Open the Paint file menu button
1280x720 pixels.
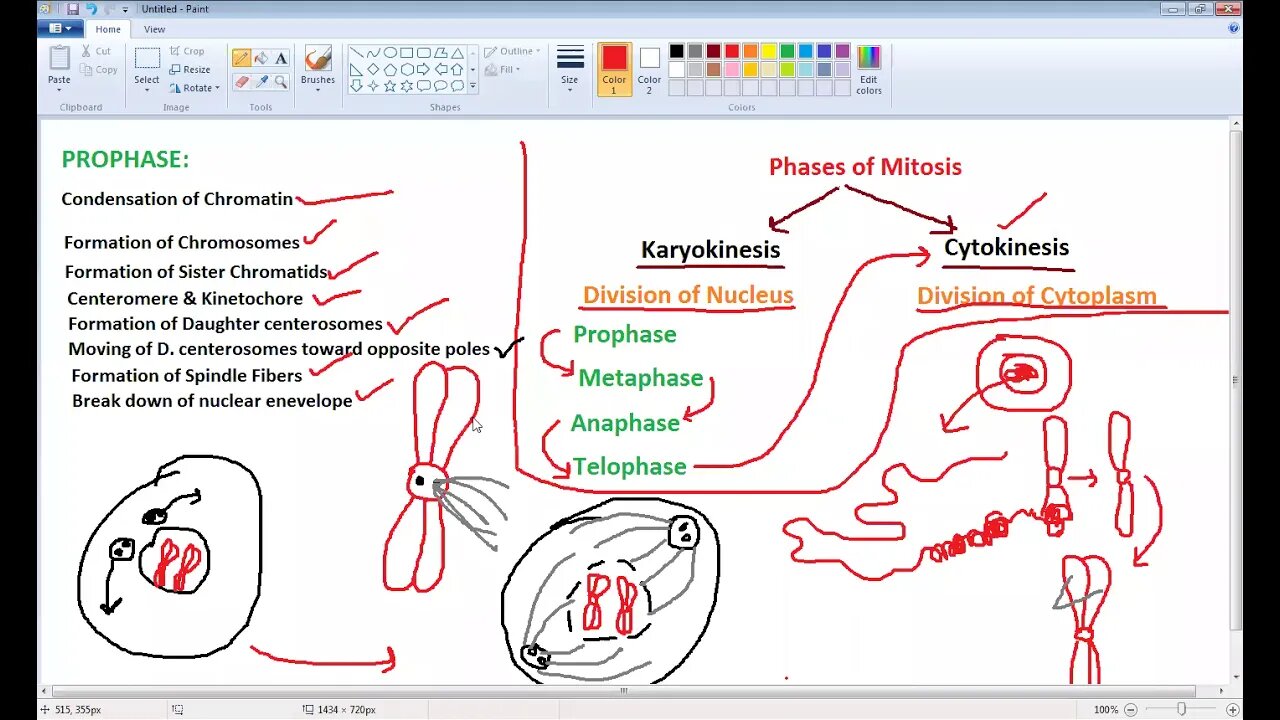coord(60,29)
